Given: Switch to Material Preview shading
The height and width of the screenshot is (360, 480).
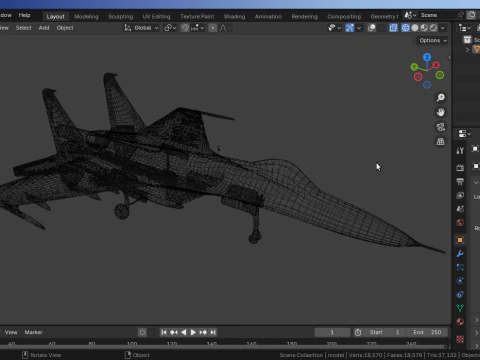Looking at the screenshot, I should pos(424,28).
